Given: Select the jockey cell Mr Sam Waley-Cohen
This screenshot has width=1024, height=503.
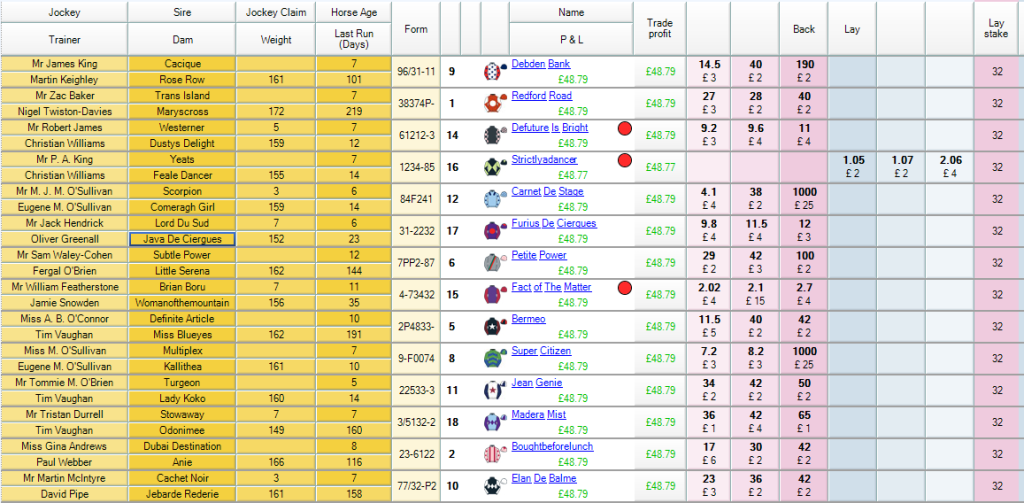Looking at the screenshot, I should click(64, 255).
